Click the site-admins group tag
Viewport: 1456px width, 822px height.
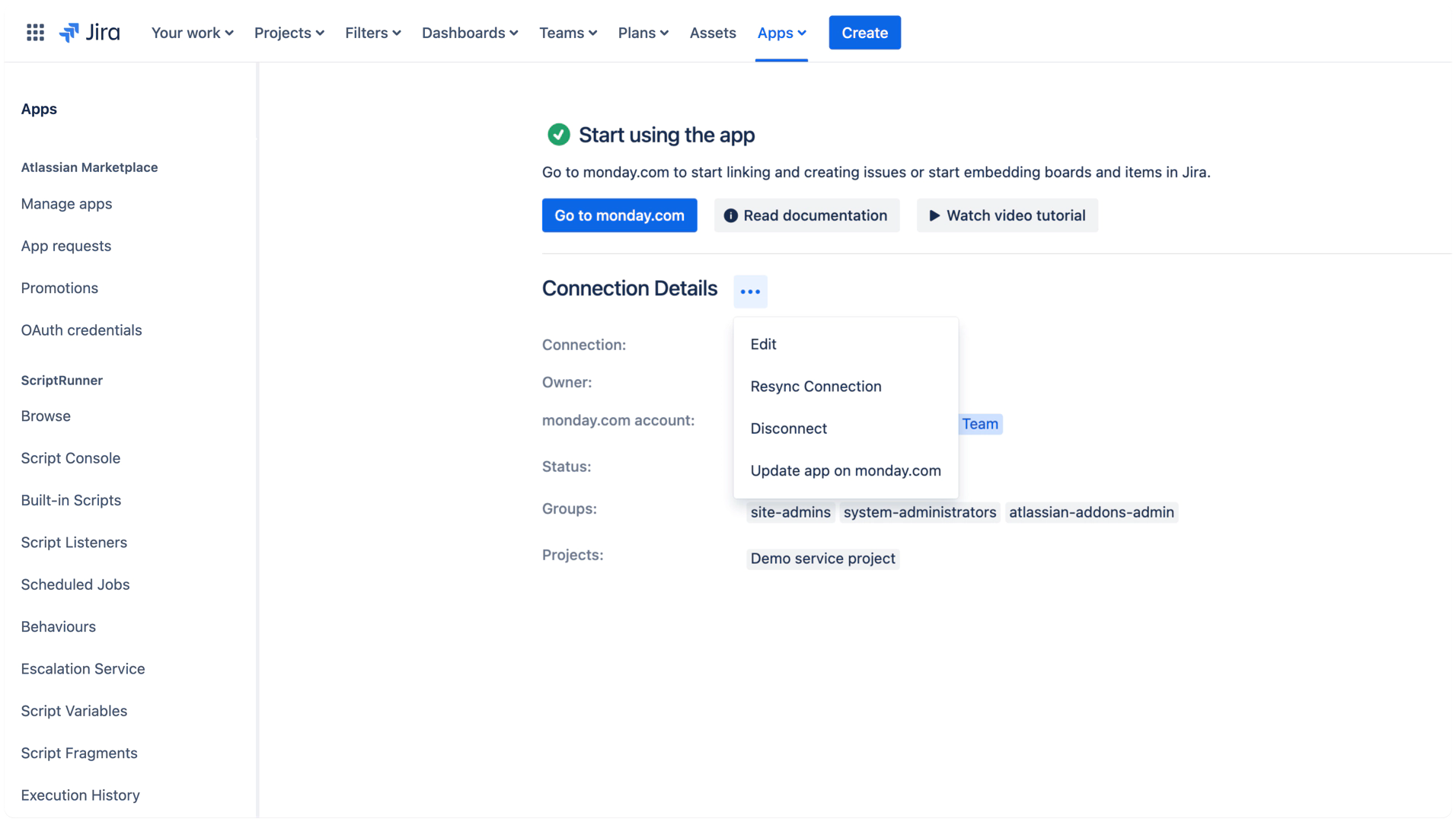click(x=790, y=512)
